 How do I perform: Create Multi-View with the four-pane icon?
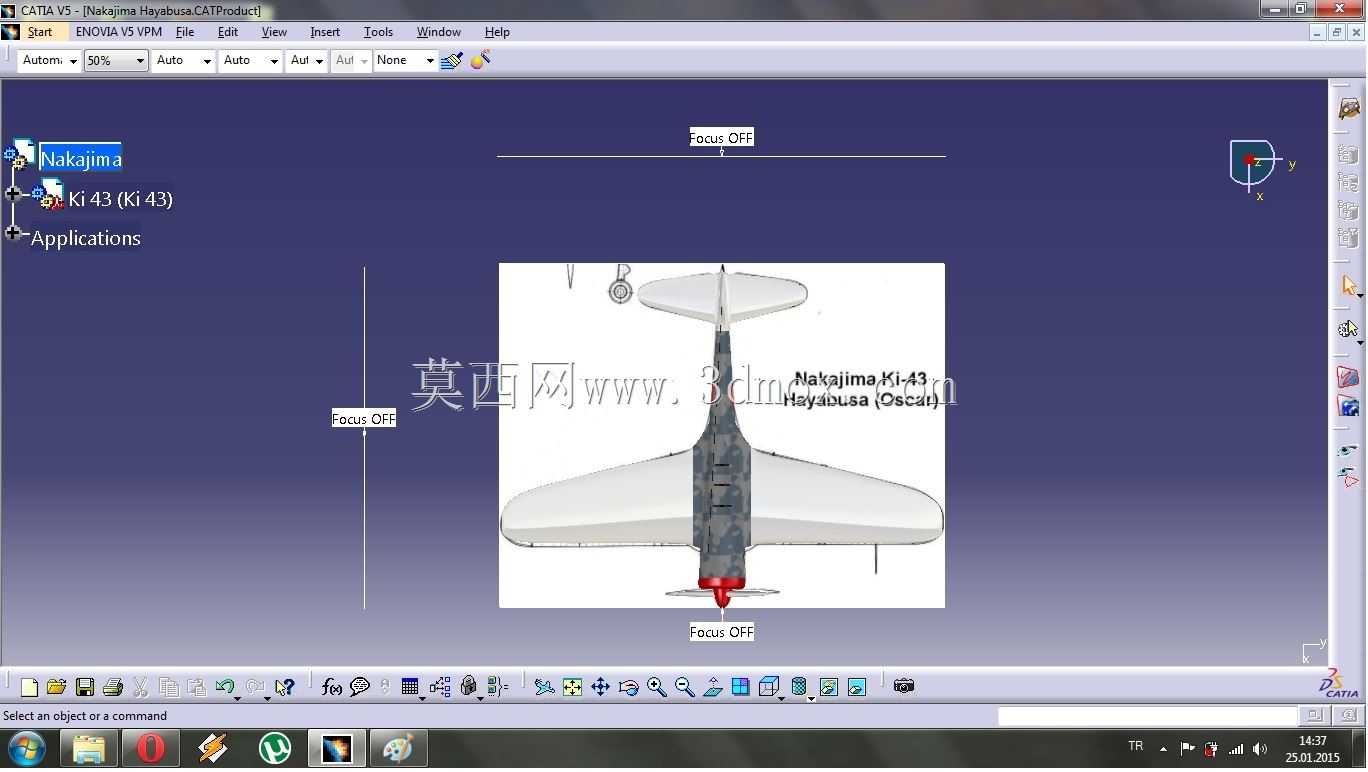click(741, 687)
